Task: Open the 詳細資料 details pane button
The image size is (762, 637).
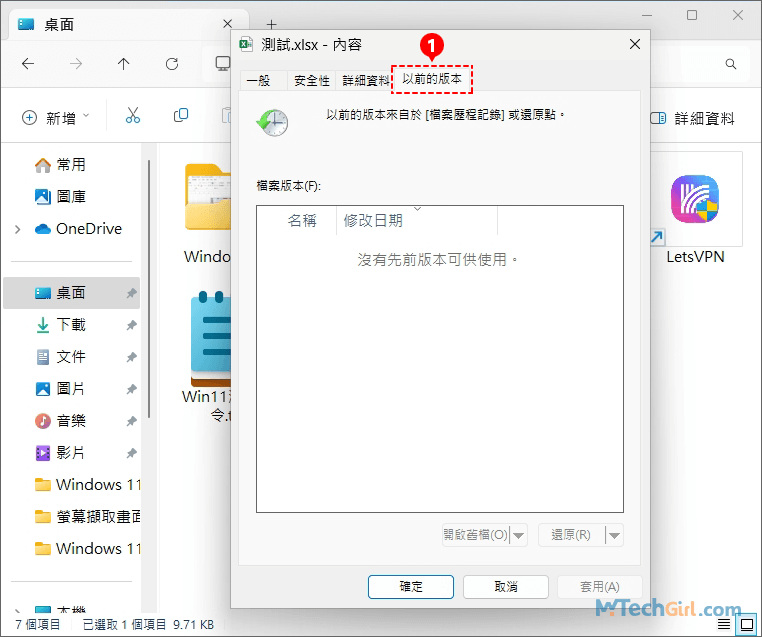Action: tap(692, 118)
